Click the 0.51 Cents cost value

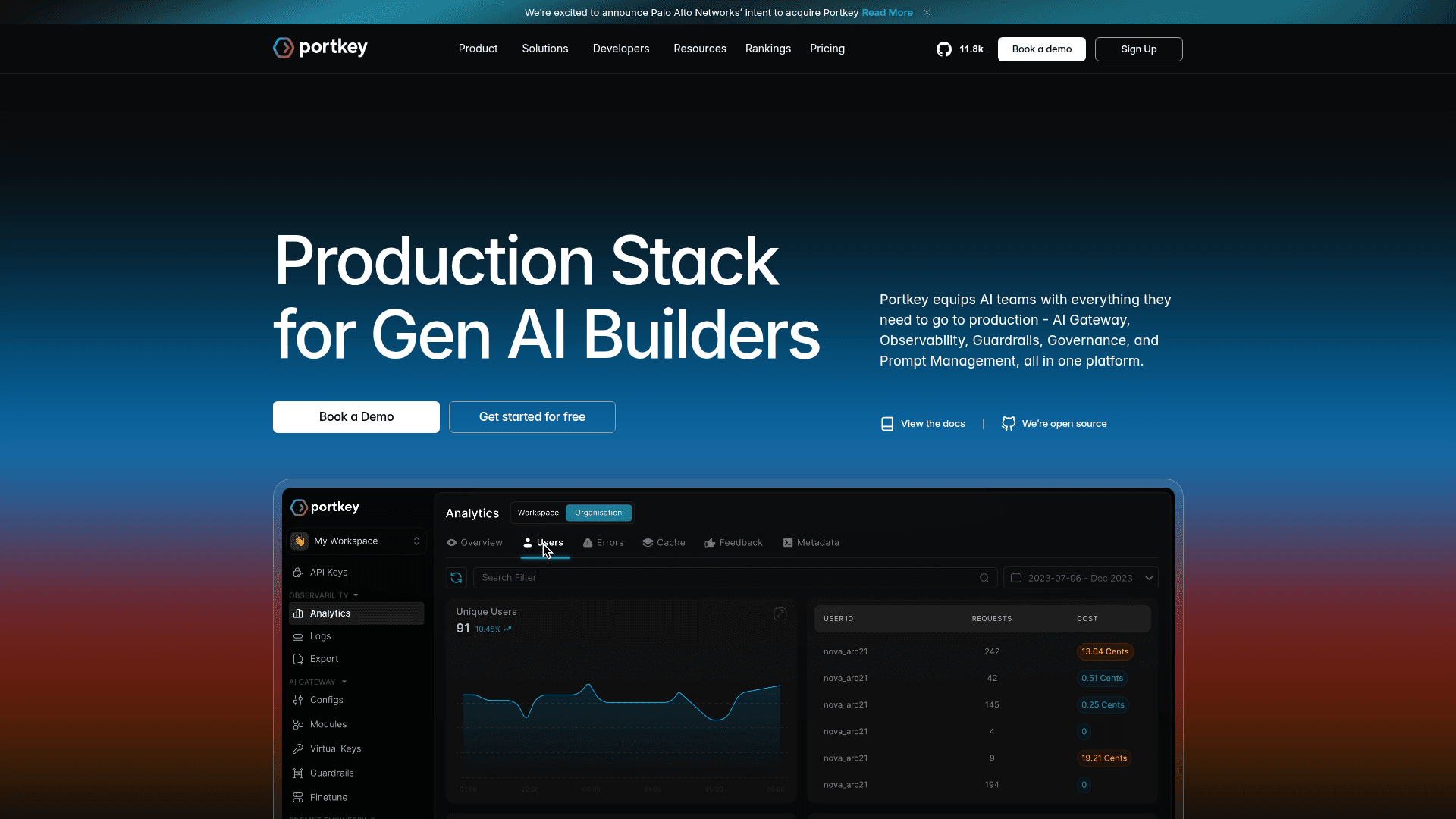click(x=1102, y=679)
